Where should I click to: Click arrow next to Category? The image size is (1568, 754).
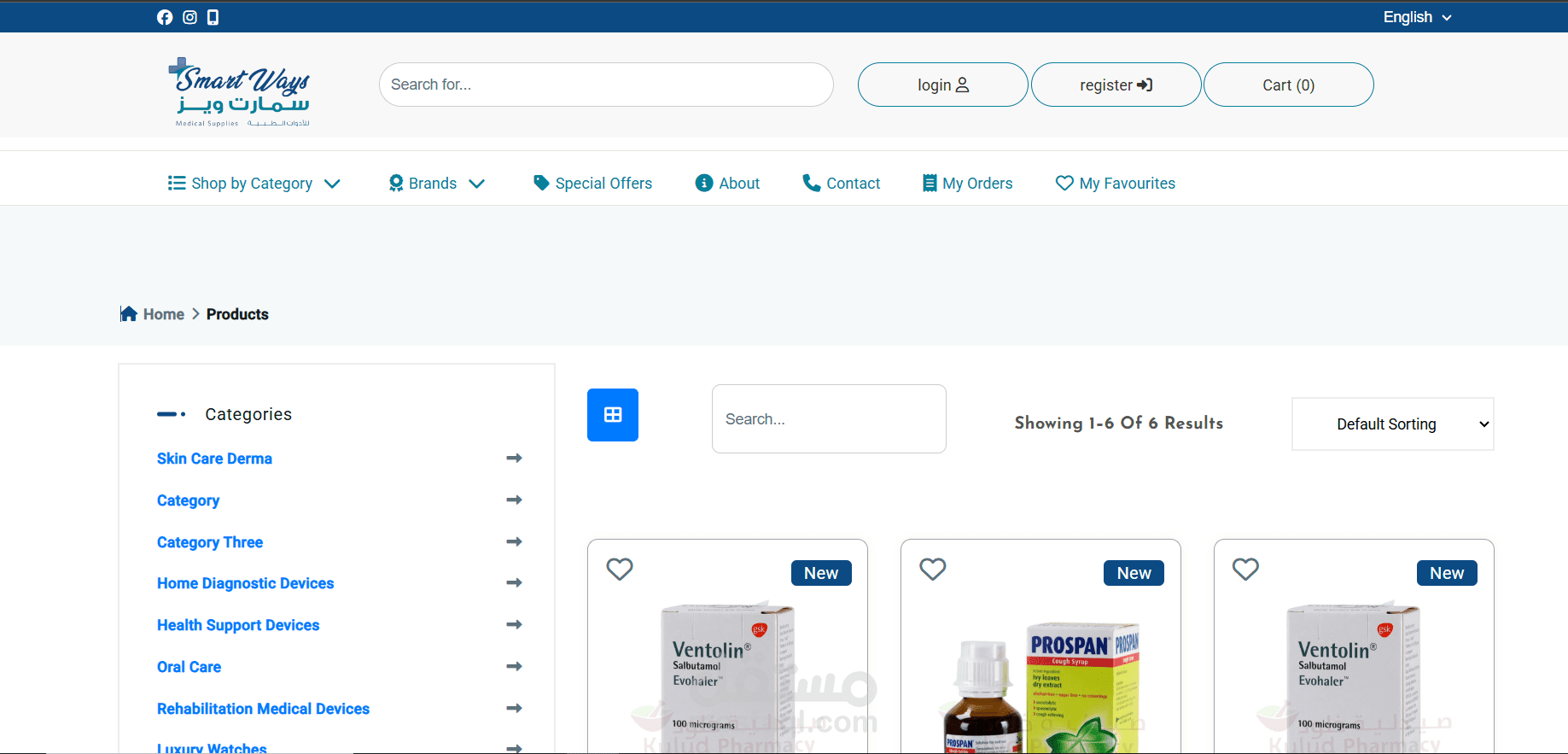click(x=514, y=500)
